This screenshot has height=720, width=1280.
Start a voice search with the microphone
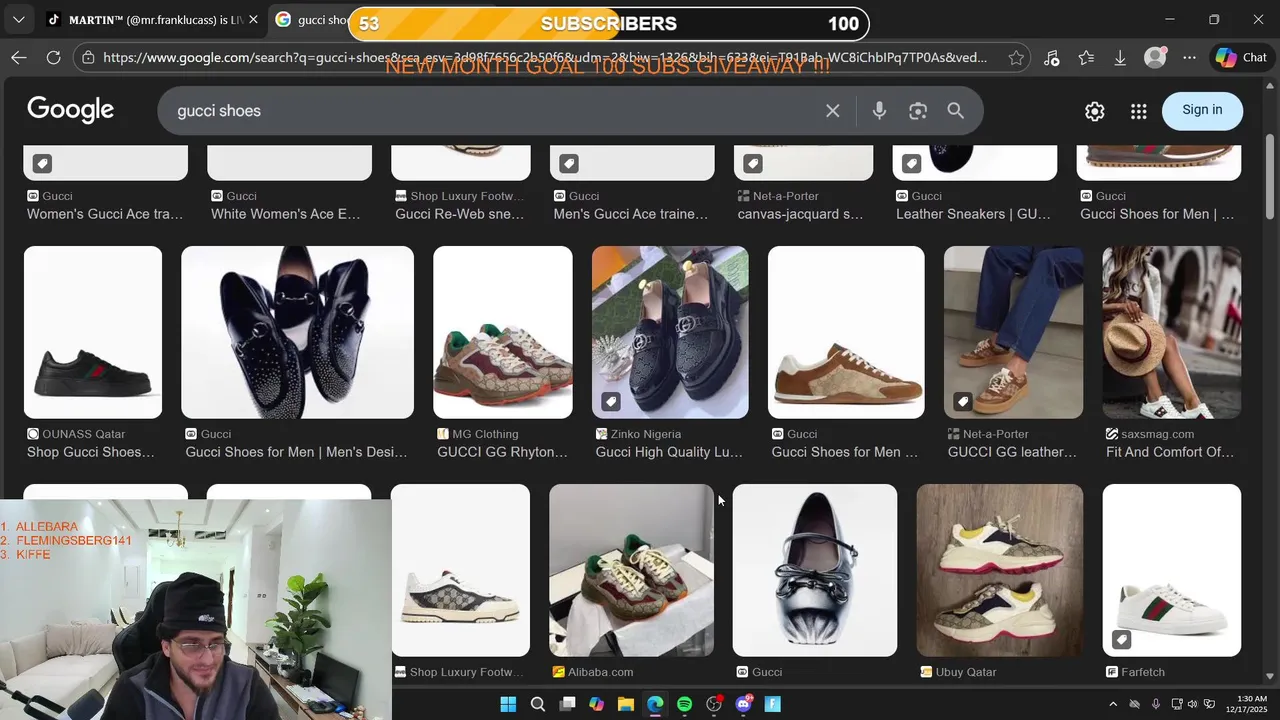(x=879, y=111)
